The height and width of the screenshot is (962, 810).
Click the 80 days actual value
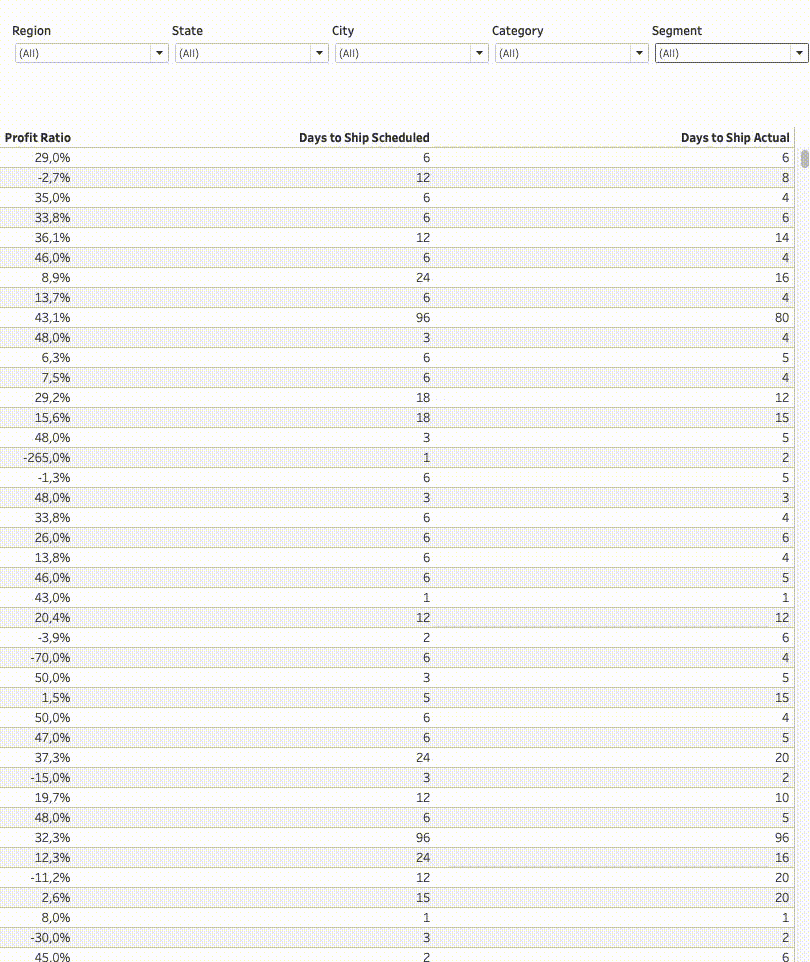(782, 318)
